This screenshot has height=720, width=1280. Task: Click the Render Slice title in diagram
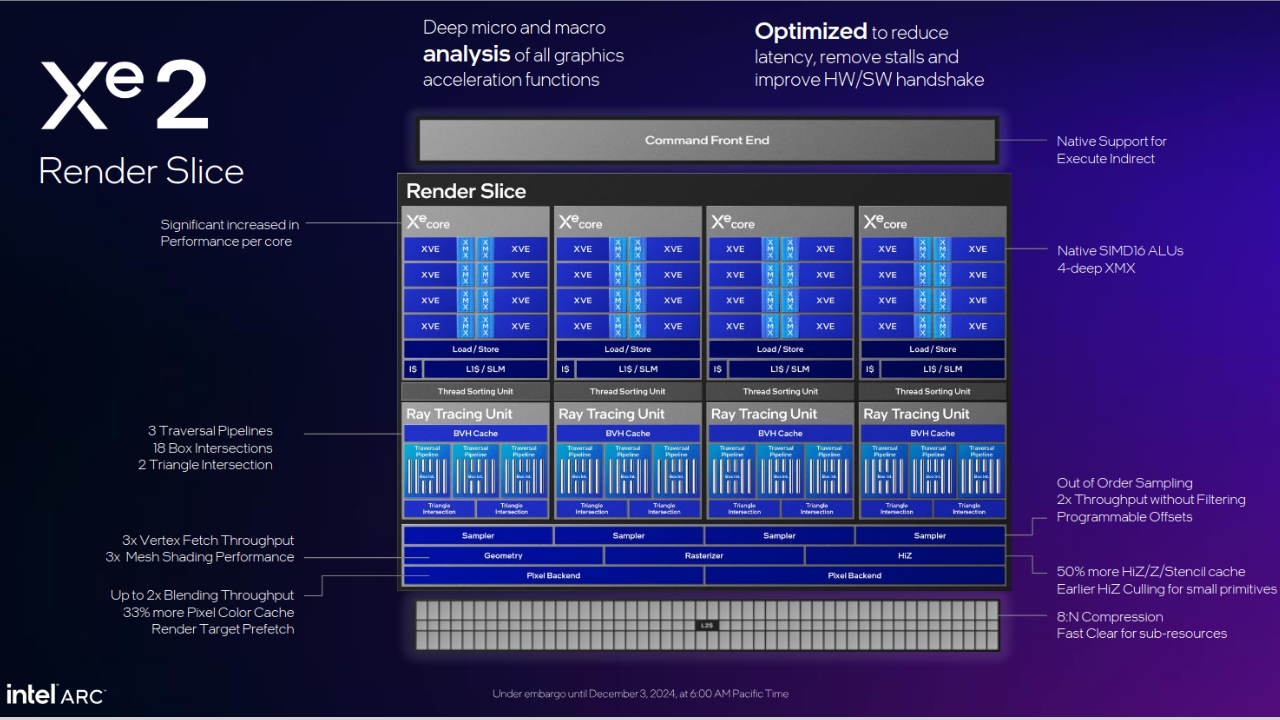click(466, 191)
